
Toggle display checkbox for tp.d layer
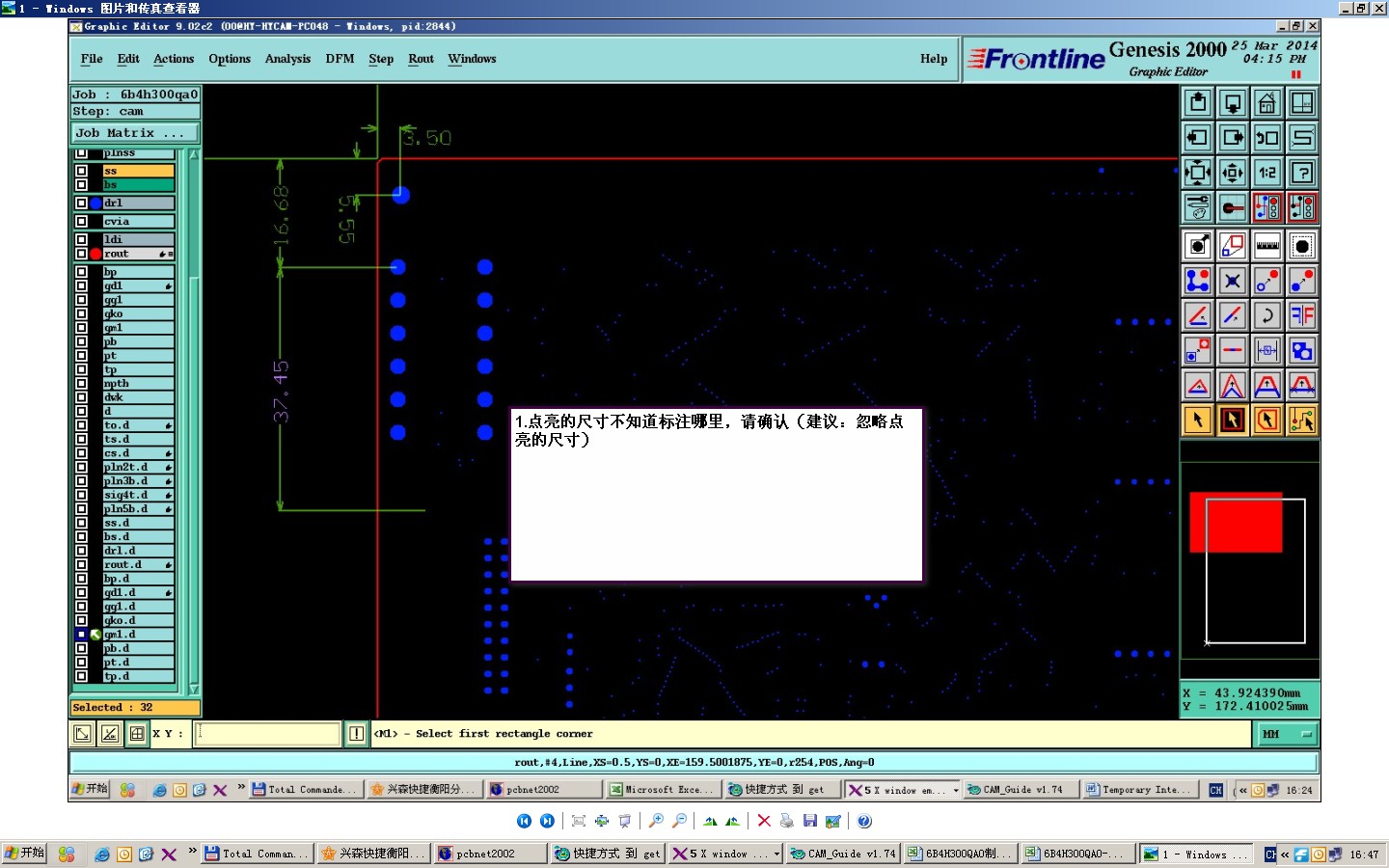81,676
